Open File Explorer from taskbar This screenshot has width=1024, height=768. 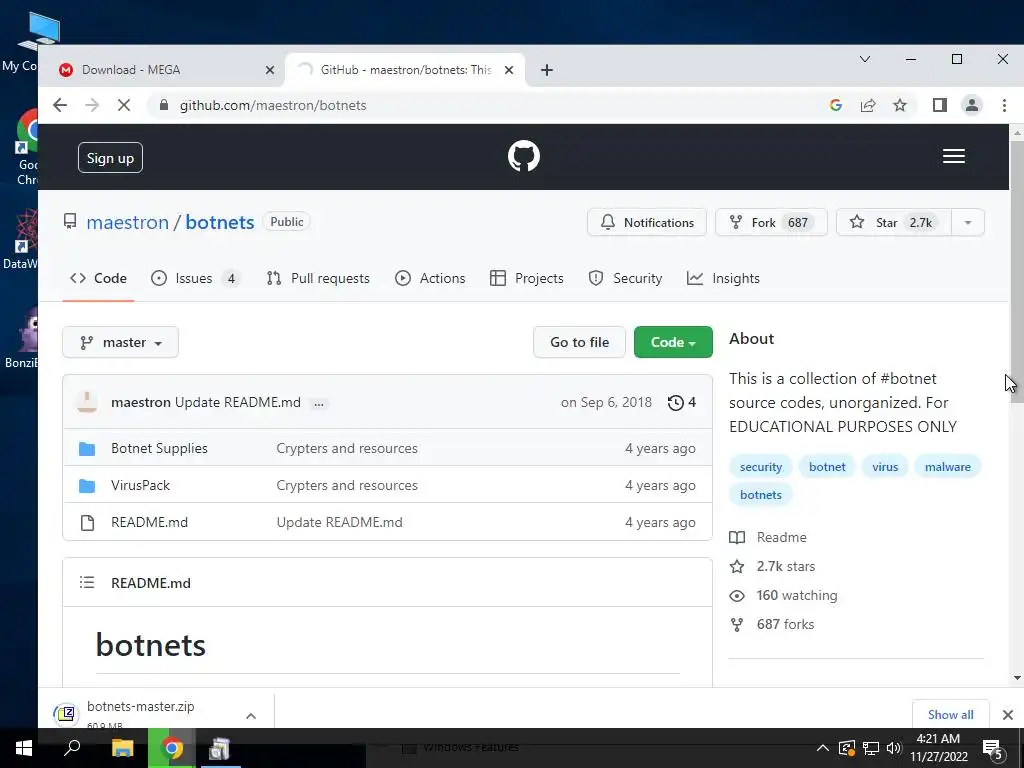pos(123,748)
